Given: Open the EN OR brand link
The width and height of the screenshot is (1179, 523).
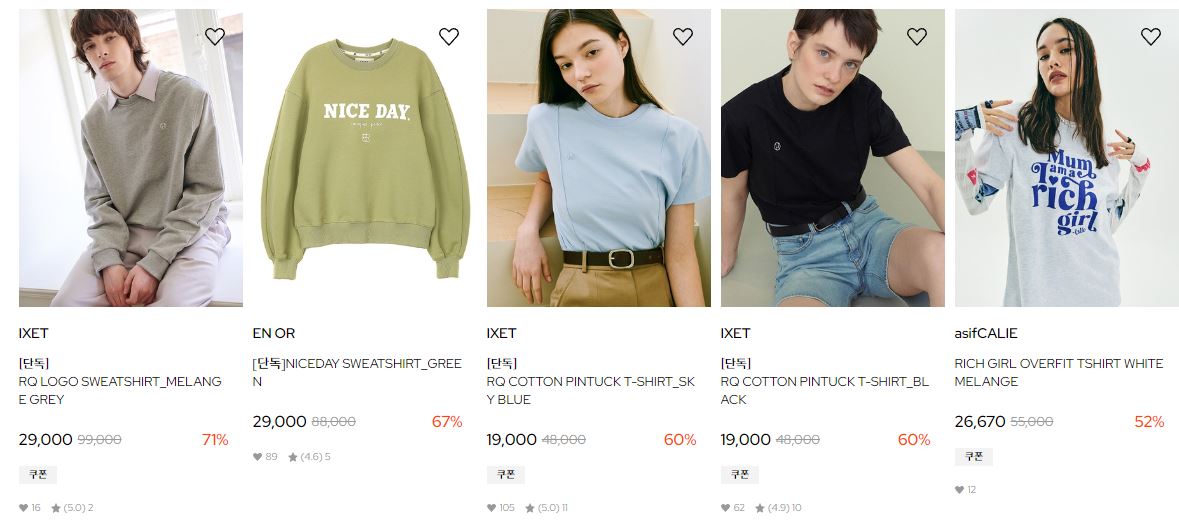Looking at the screenshot, I should [x=274, y=333].
